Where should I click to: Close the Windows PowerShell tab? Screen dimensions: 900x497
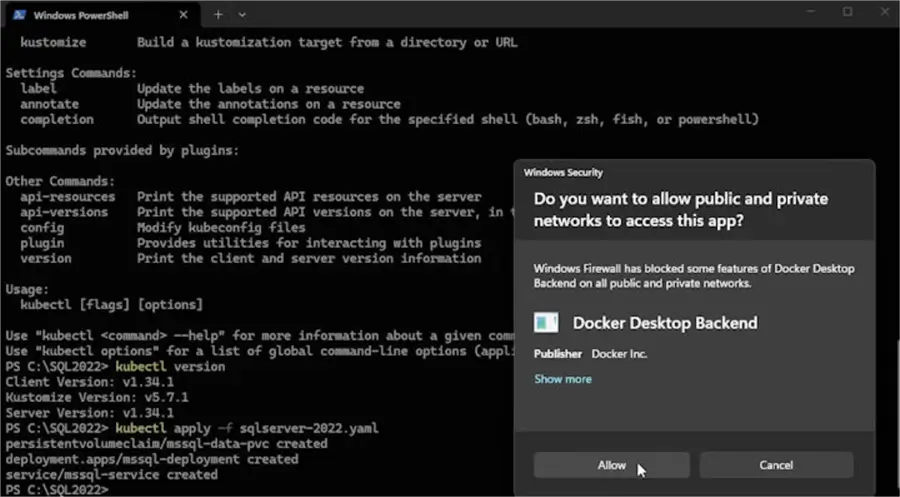click(x=184, y=15)
